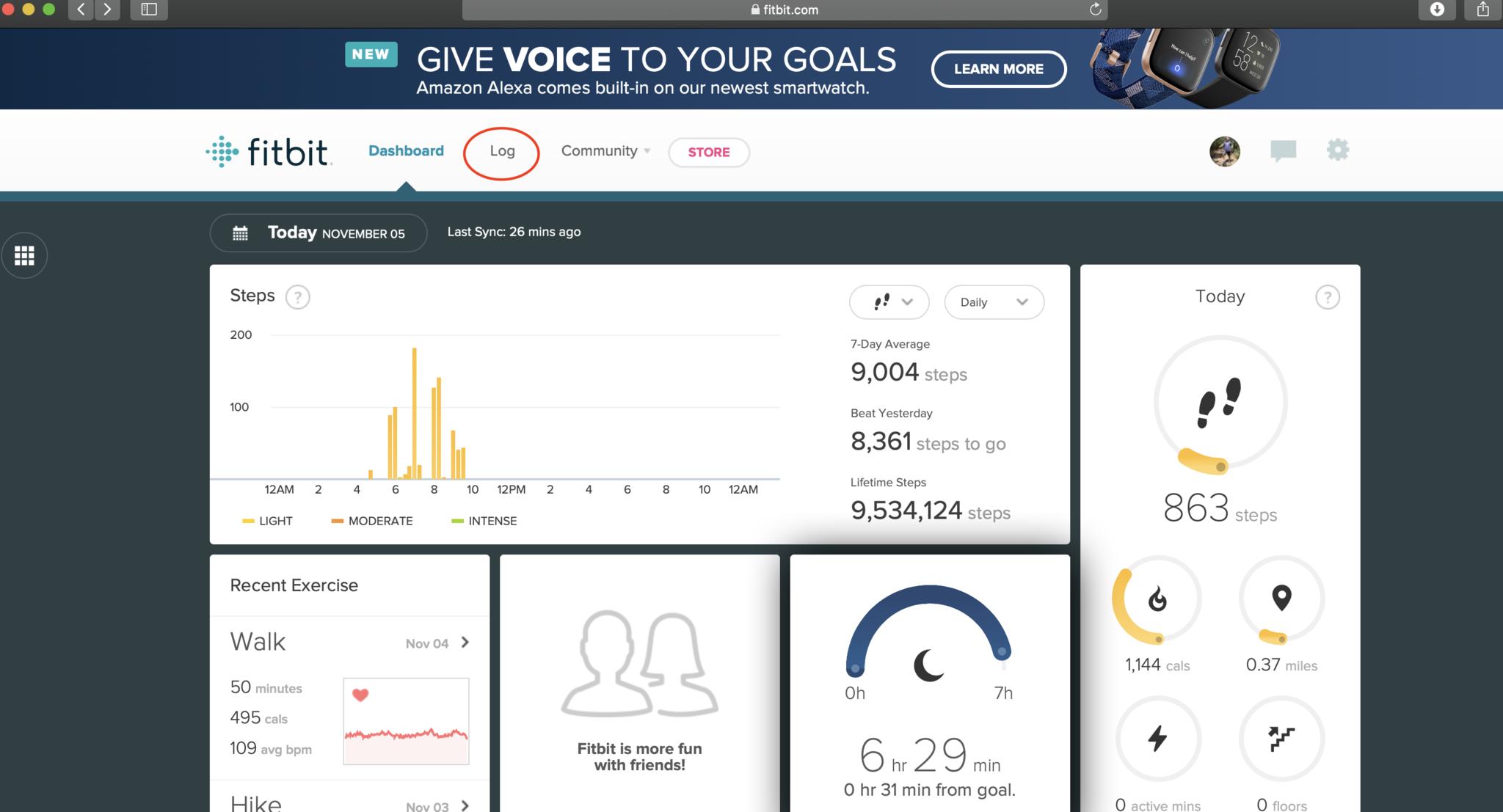1503x812 pixels.
Task: Open the profile avatar menu
Action: coord(1225,152)
